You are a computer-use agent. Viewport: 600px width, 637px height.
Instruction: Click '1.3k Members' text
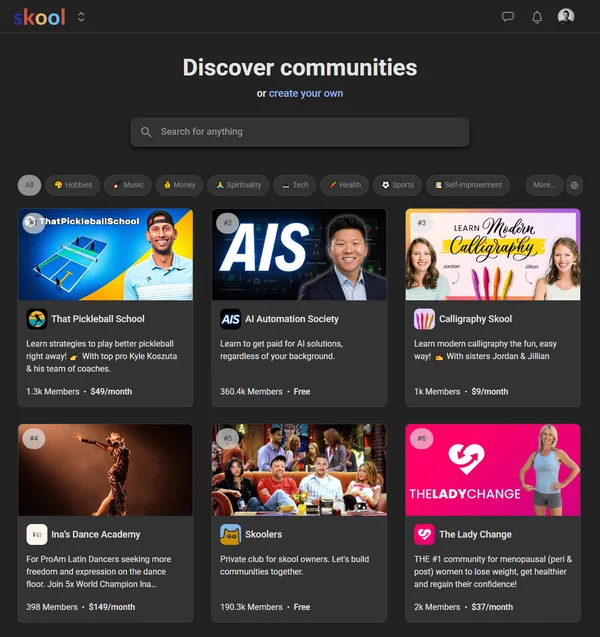pyautogui.click(x=53, y=392)
